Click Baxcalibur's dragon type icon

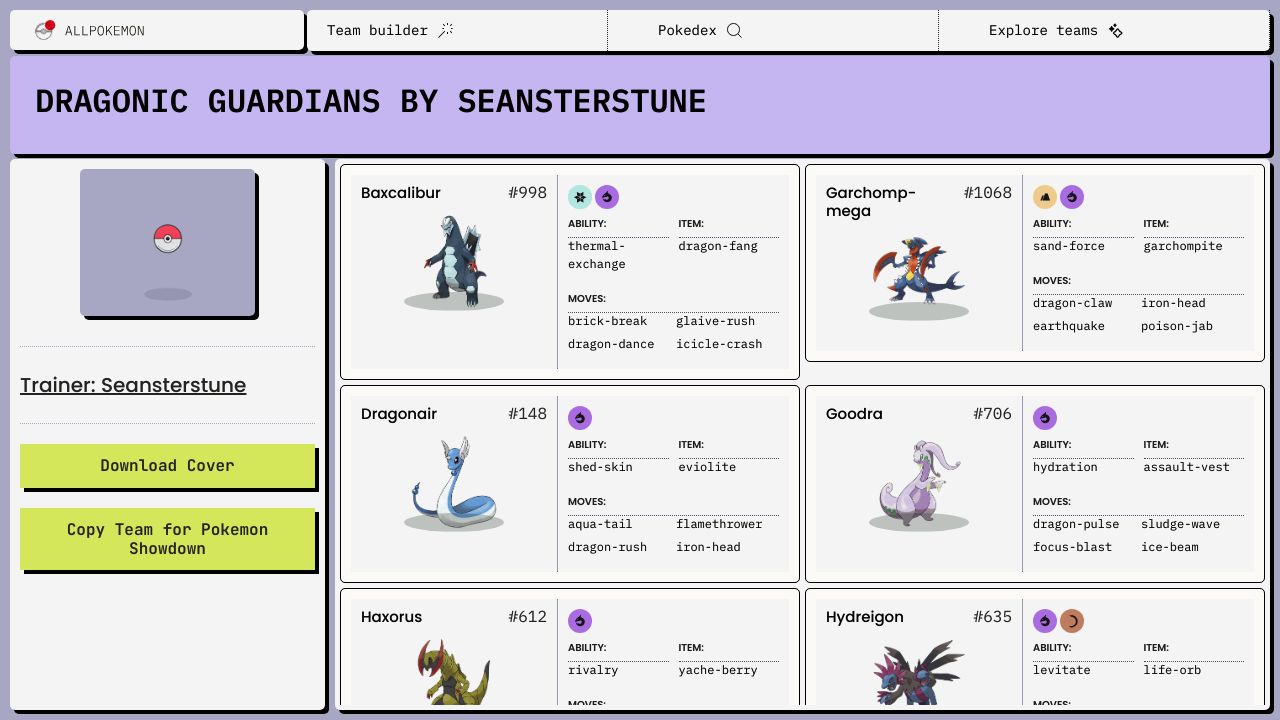coord(607,197)
